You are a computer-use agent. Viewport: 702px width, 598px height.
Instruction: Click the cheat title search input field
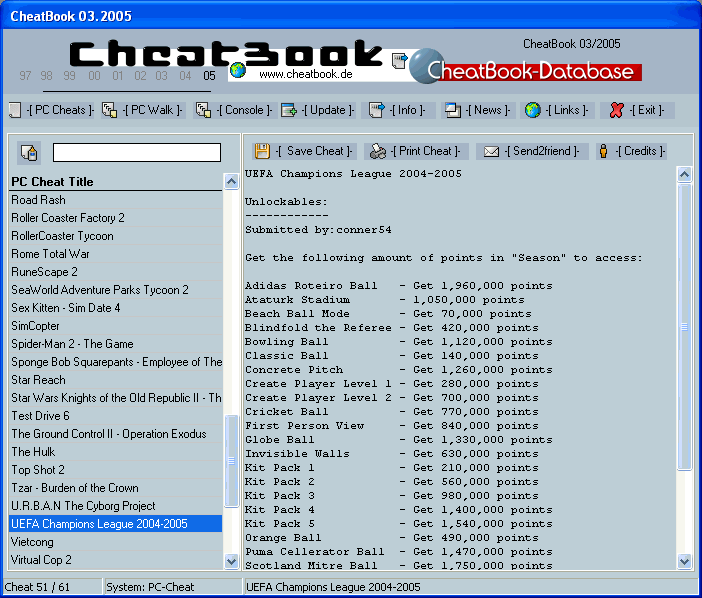coord(137,152)
